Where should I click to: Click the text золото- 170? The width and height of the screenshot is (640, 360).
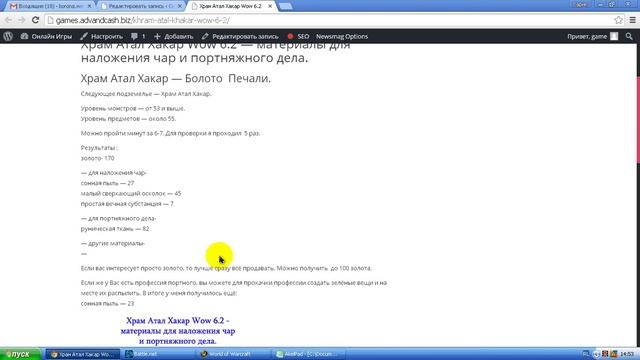click(x=98, y=158)
